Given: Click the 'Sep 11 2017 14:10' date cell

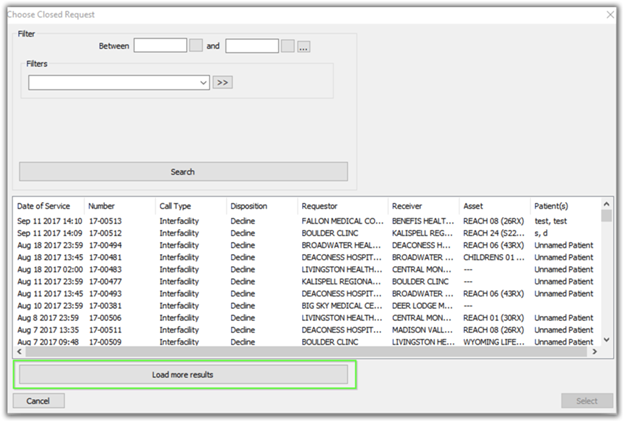Looking at the screenshot, I should point(50,221).
